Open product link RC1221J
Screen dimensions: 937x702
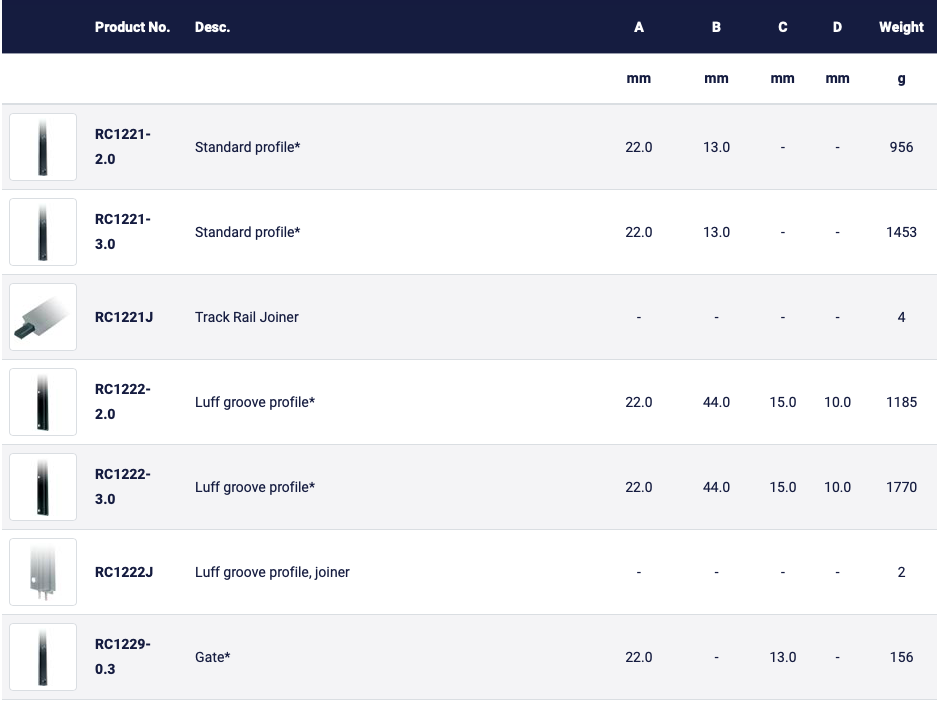coord(124,317)
